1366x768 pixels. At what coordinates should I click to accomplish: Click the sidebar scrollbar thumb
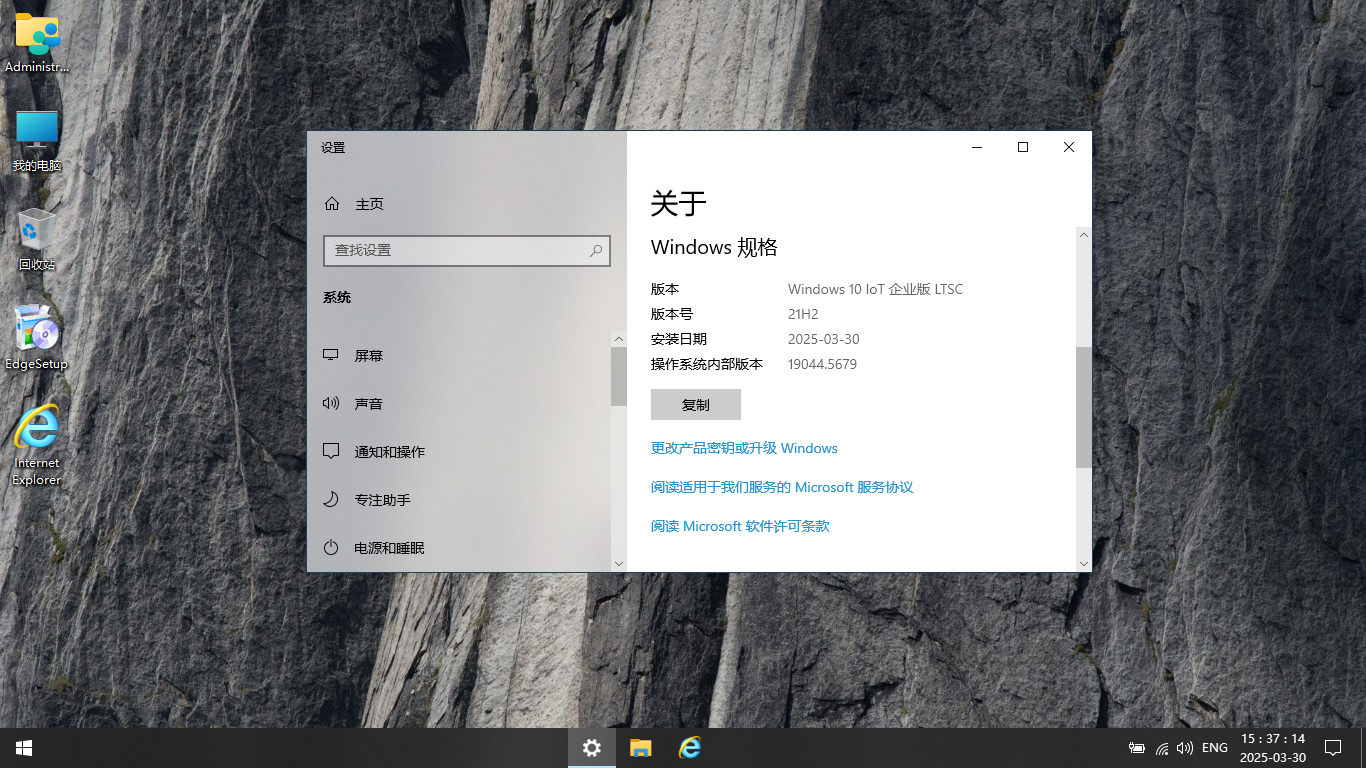pyautogui.click(x=618, y=377)
